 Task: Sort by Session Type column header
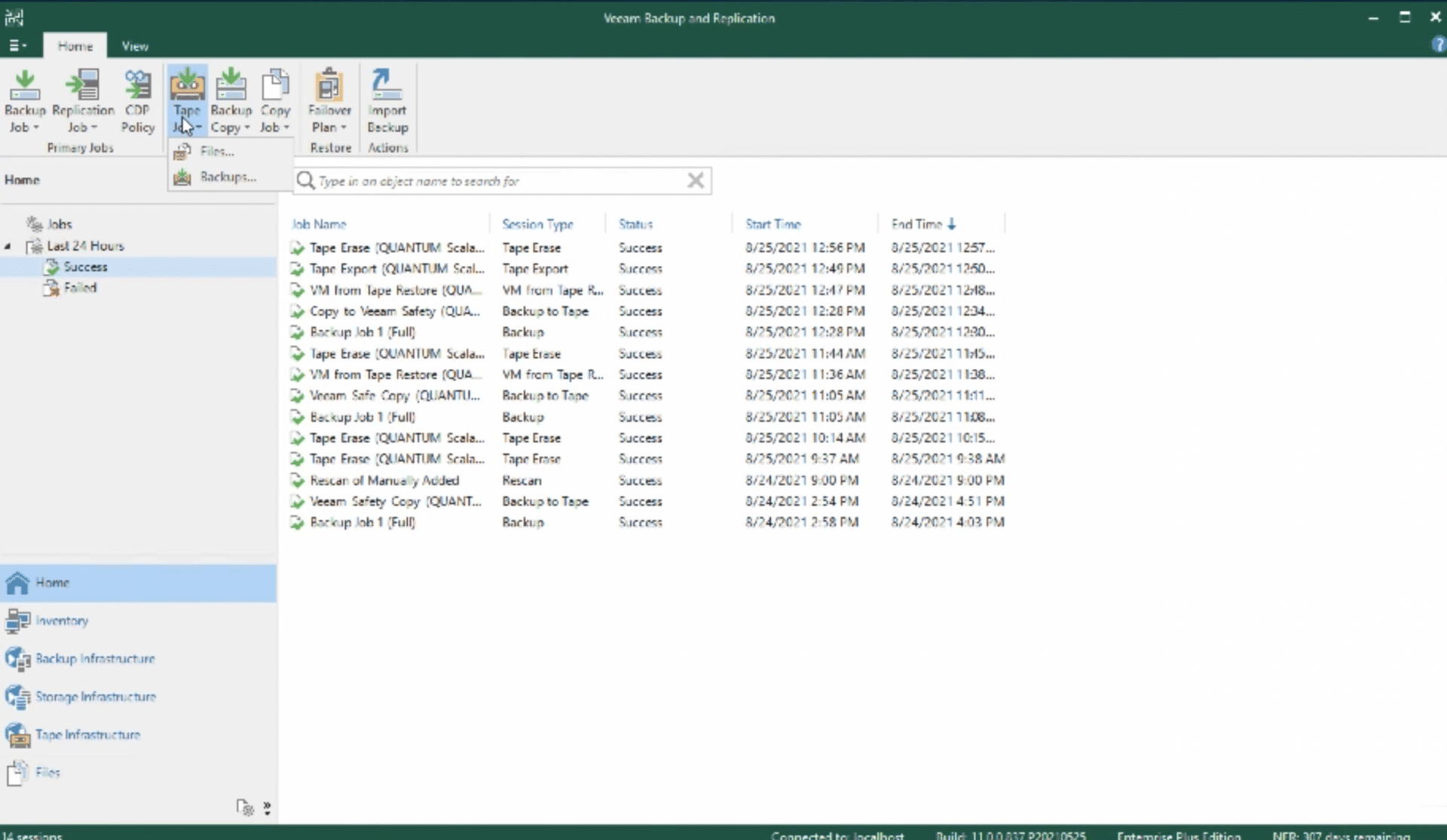pyautogui.click(x=538, y=225)
